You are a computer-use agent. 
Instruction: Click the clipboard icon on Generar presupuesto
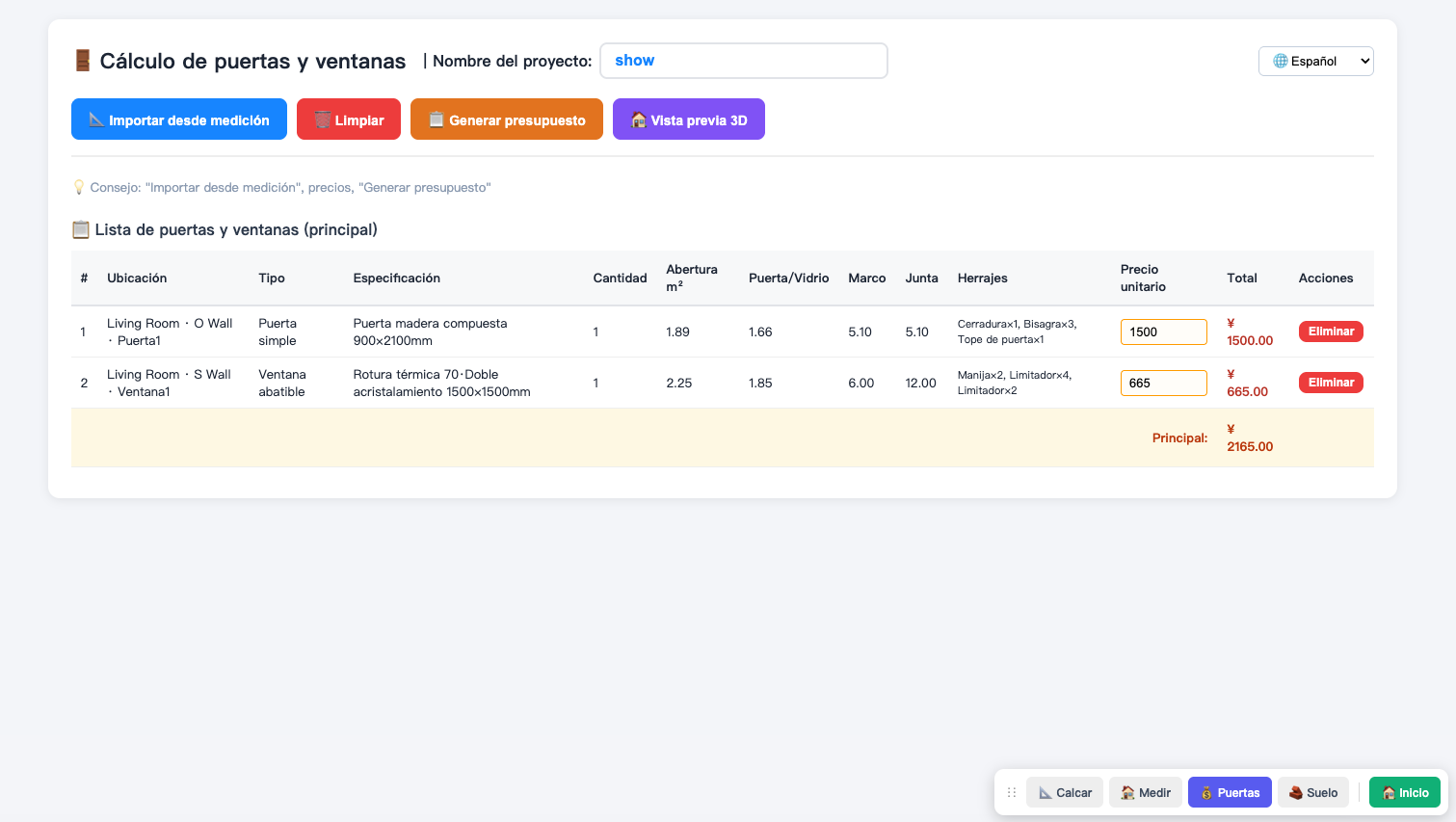437,119
